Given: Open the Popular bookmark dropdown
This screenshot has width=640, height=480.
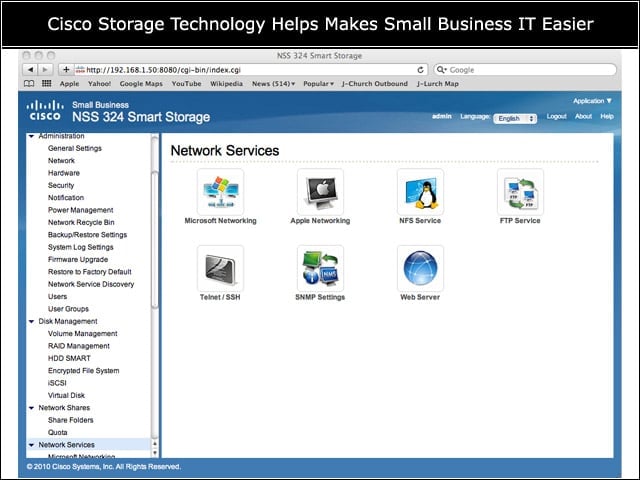Looking at the screenshot, I should tap(318, 84).
